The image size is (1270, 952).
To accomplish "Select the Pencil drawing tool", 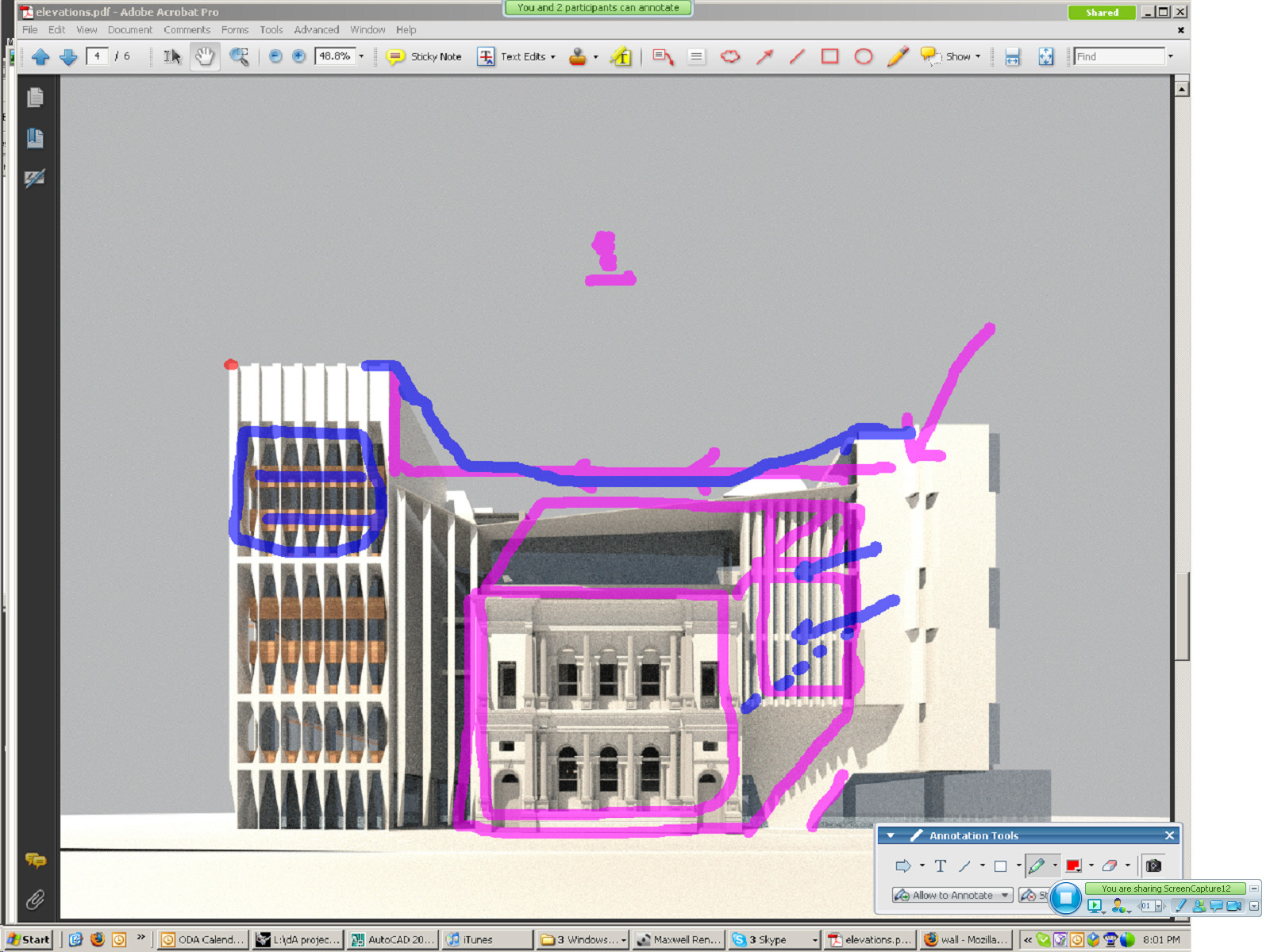I will click(898, 56).
